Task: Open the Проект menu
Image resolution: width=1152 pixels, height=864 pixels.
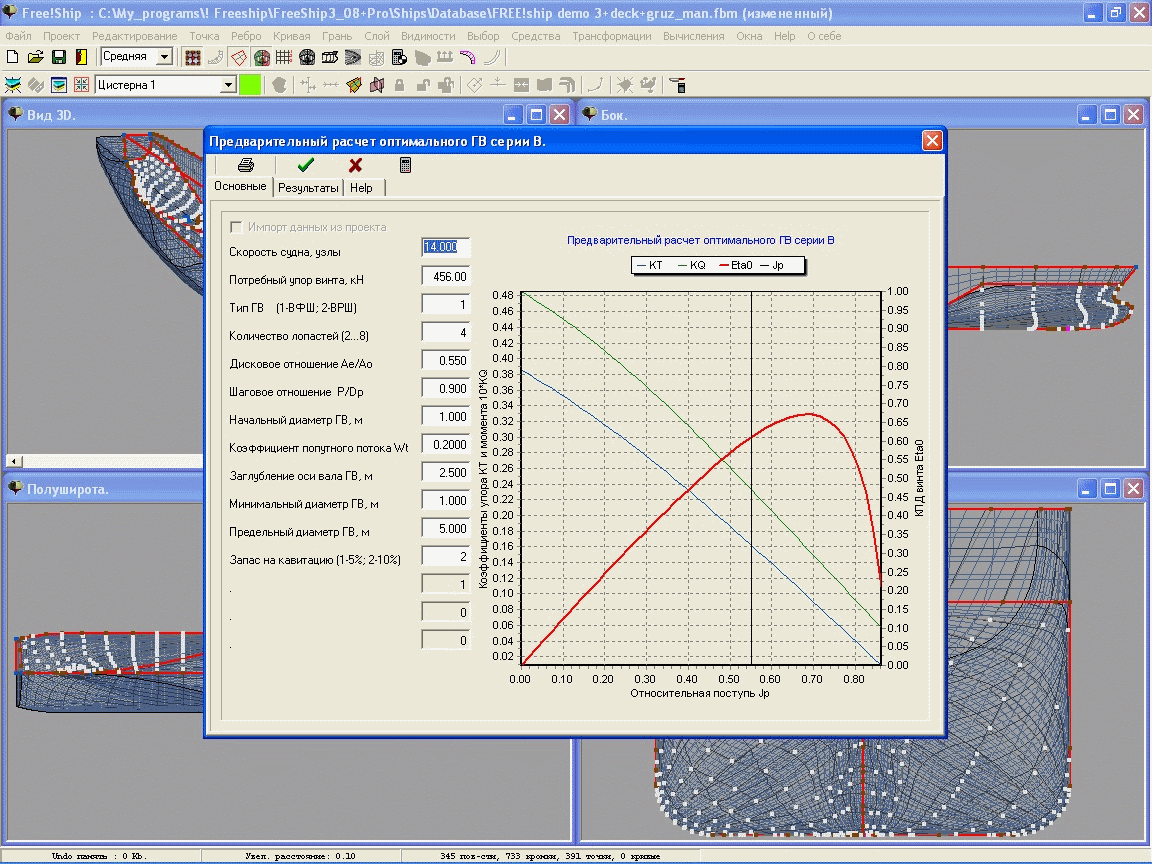Action: pyautogui.click(x=61, y=36)
